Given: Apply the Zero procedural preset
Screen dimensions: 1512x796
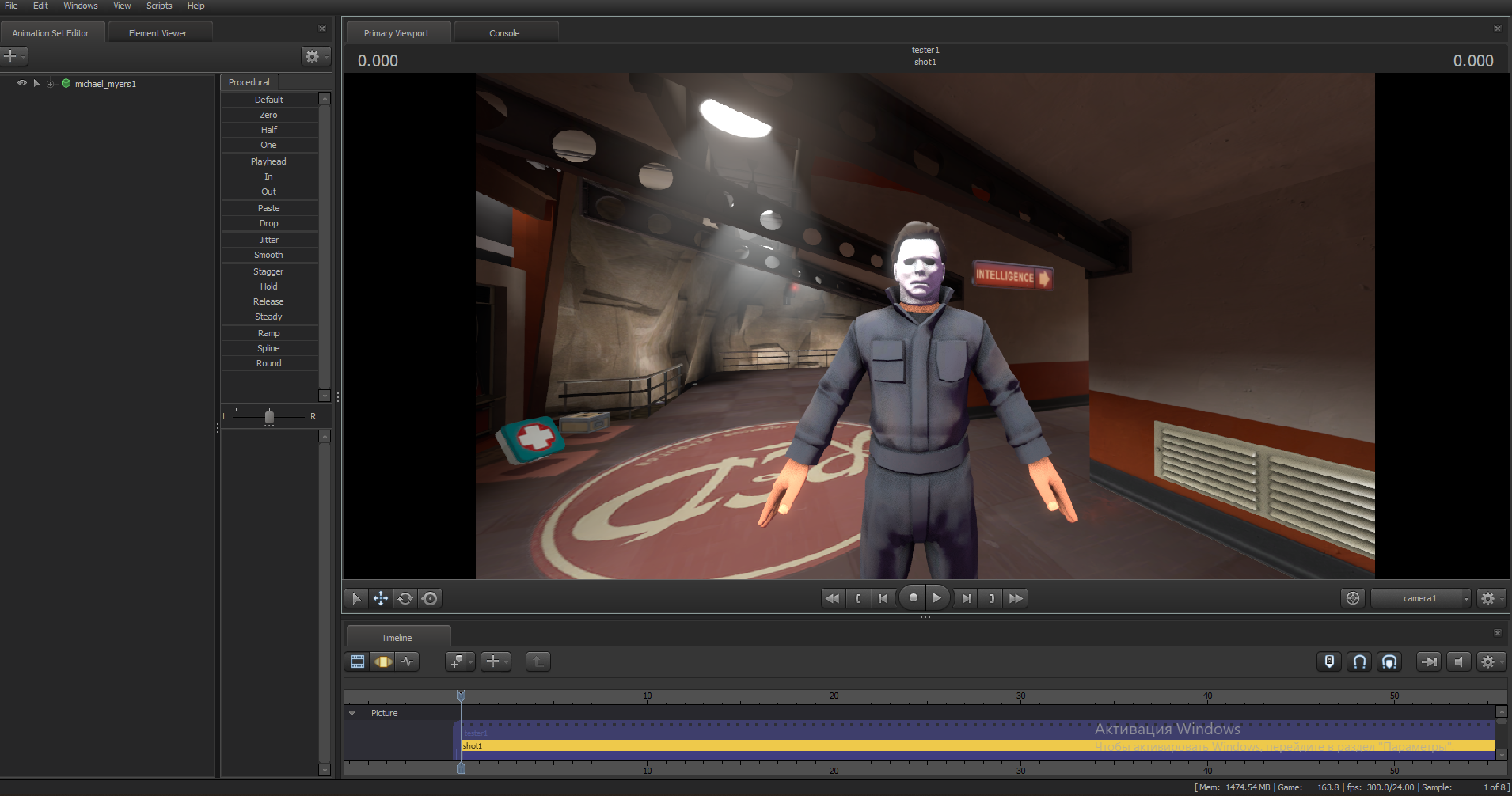Looking at the screenshot, I should point(269,115).
